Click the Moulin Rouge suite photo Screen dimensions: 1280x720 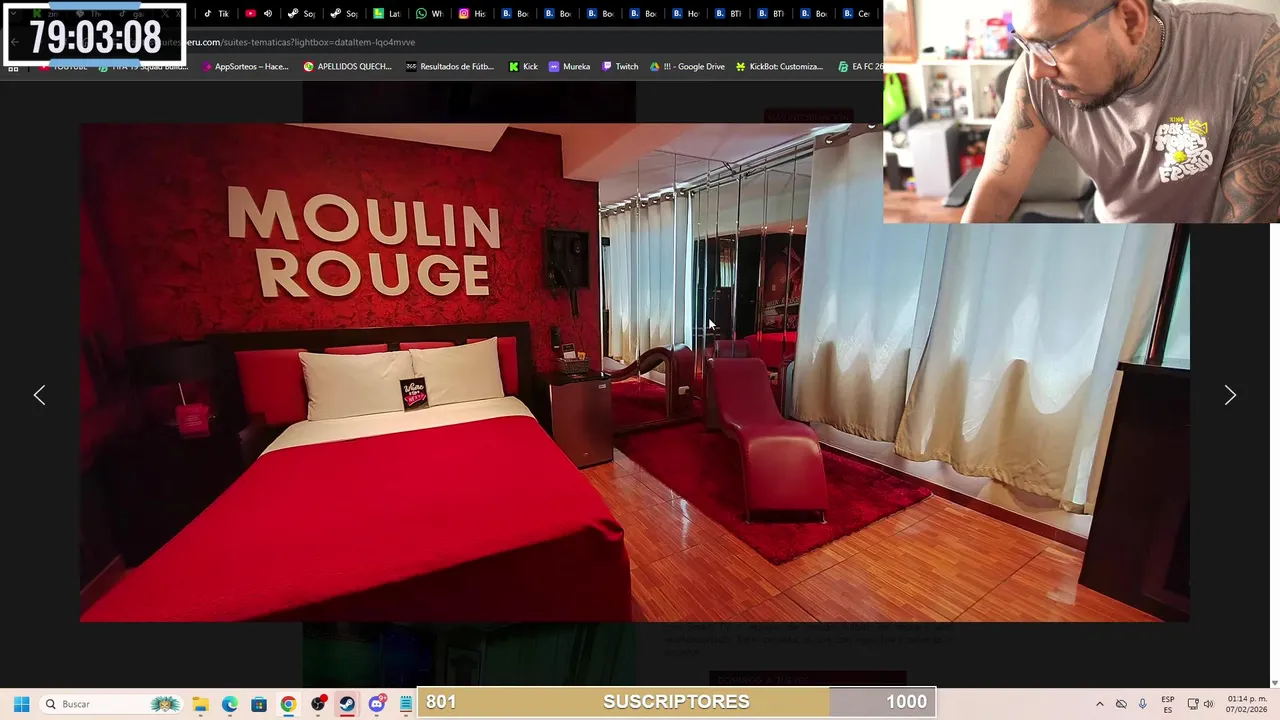click(x=635, y=372)
